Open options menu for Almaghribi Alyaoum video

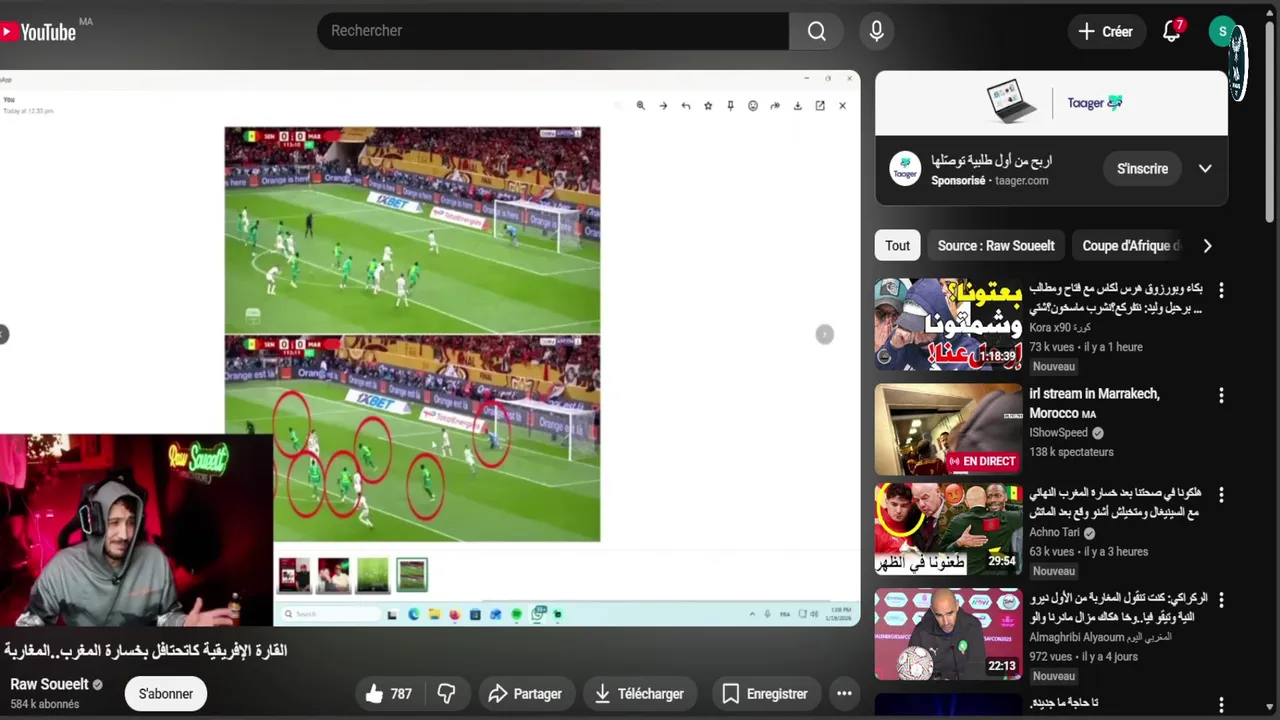click(x=1221, y=601)
